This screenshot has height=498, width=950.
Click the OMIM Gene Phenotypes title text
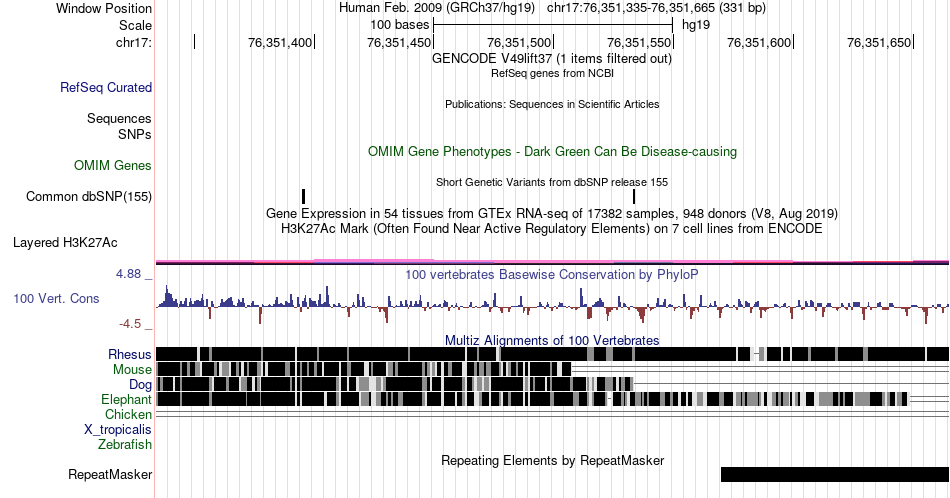[552, 151]
